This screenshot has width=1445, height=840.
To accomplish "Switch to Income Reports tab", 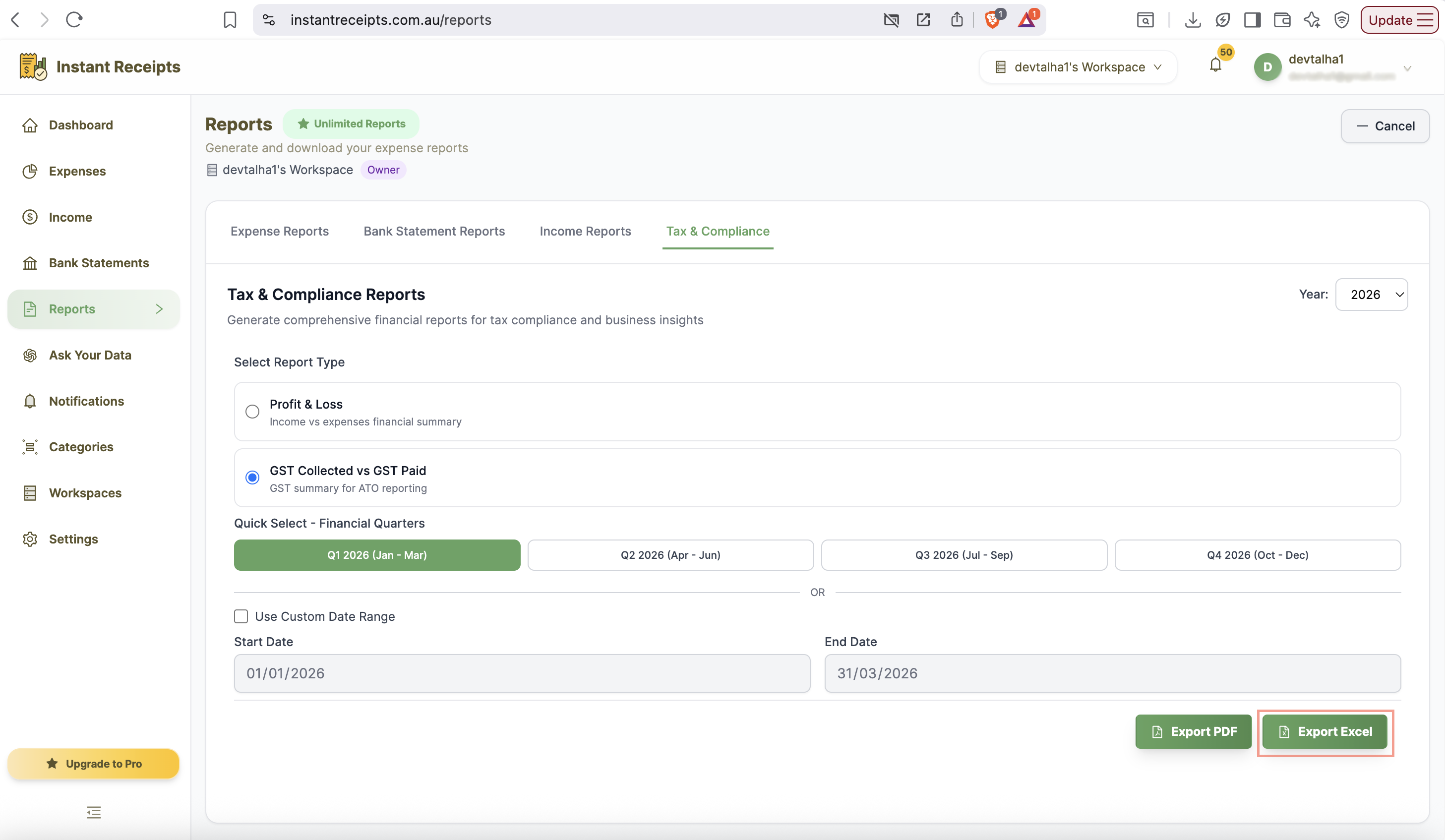I will tap(585, 231).
